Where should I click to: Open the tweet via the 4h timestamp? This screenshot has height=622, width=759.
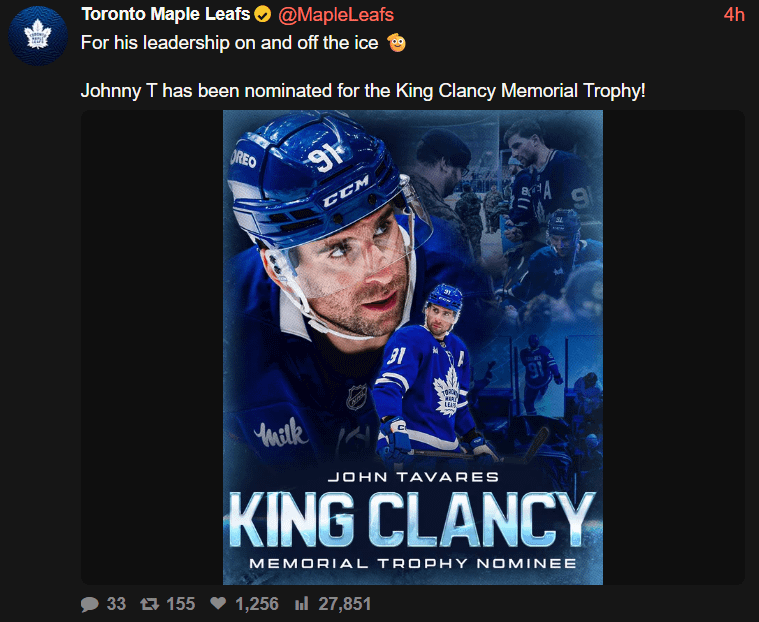(x=735, y=15)
